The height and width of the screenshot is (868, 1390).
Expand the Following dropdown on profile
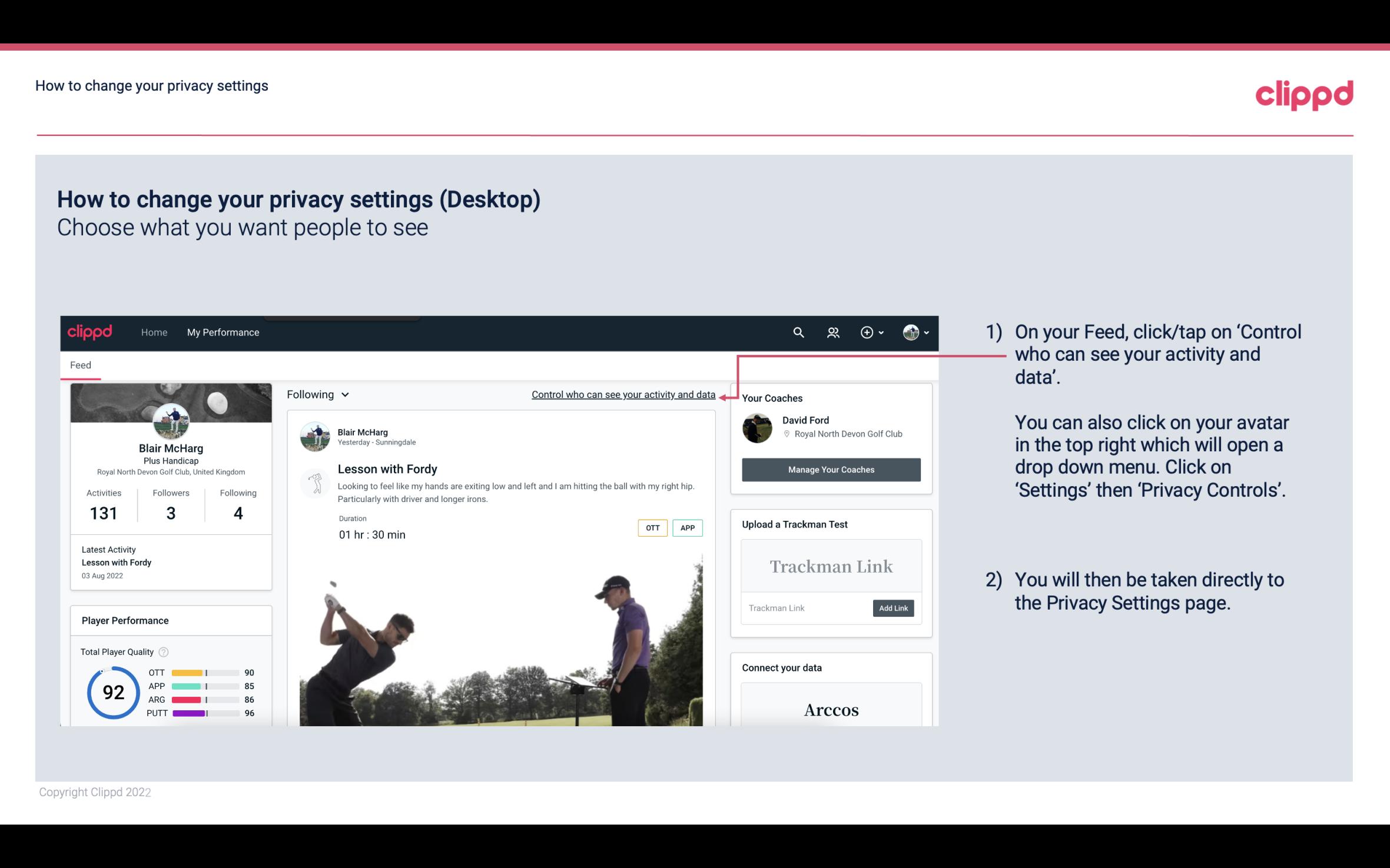(317, 394)
